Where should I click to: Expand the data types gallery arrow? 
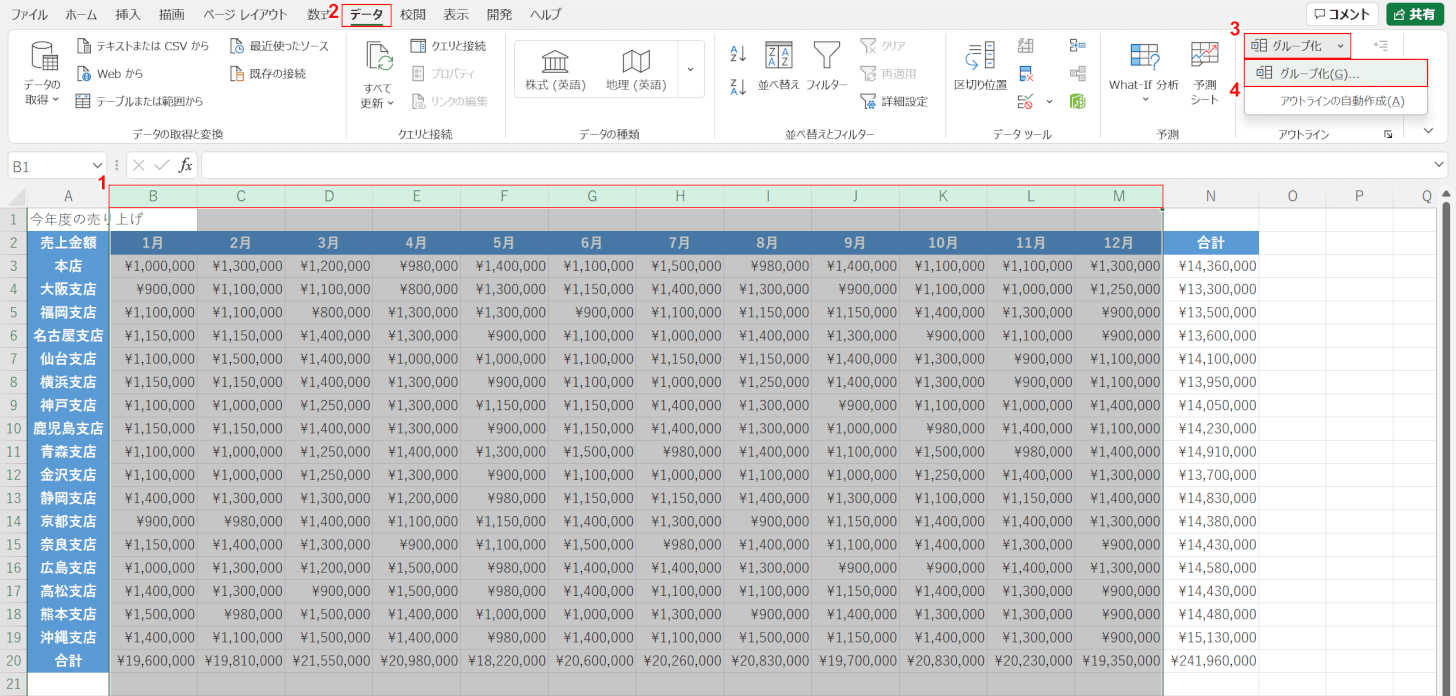[690, 69]
